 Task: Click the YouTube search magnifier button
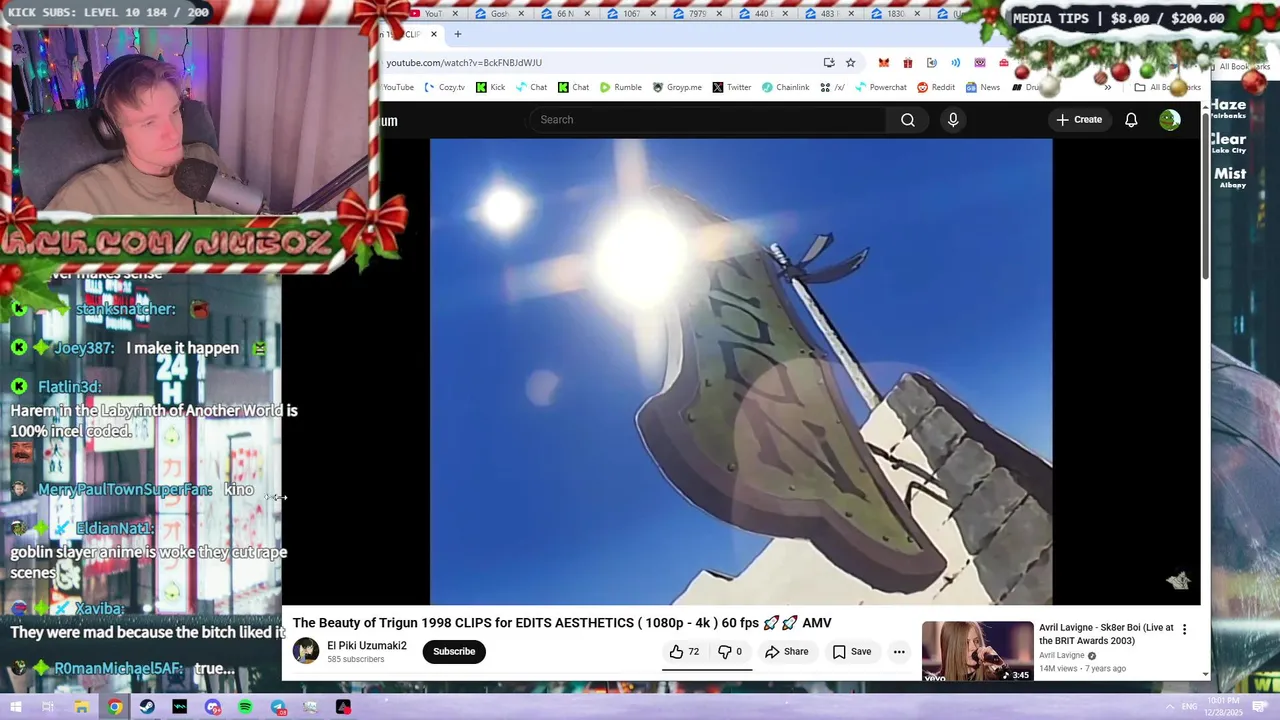[x=907, y=120]
